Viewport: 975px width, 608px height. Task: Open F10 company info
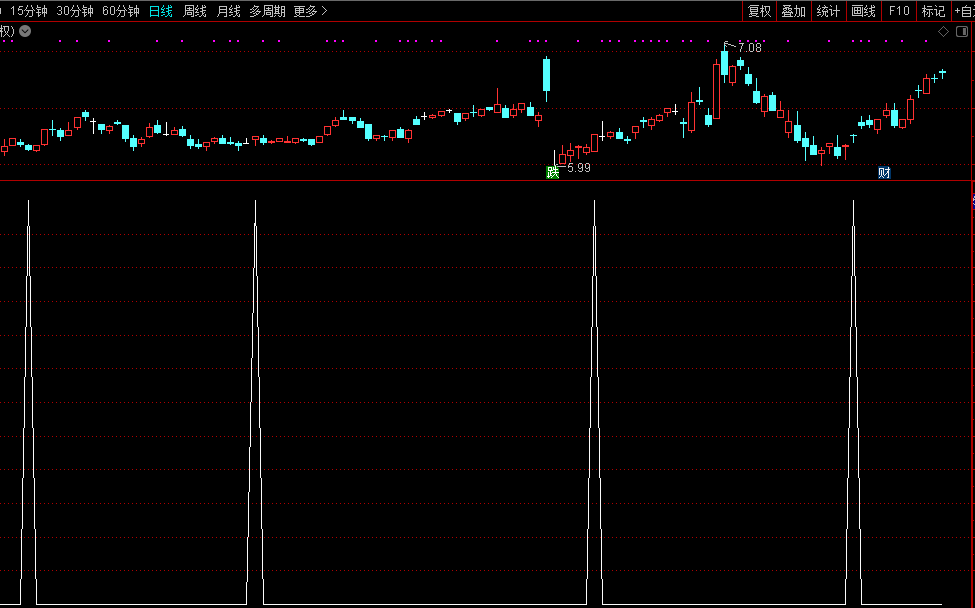(899, 11)
